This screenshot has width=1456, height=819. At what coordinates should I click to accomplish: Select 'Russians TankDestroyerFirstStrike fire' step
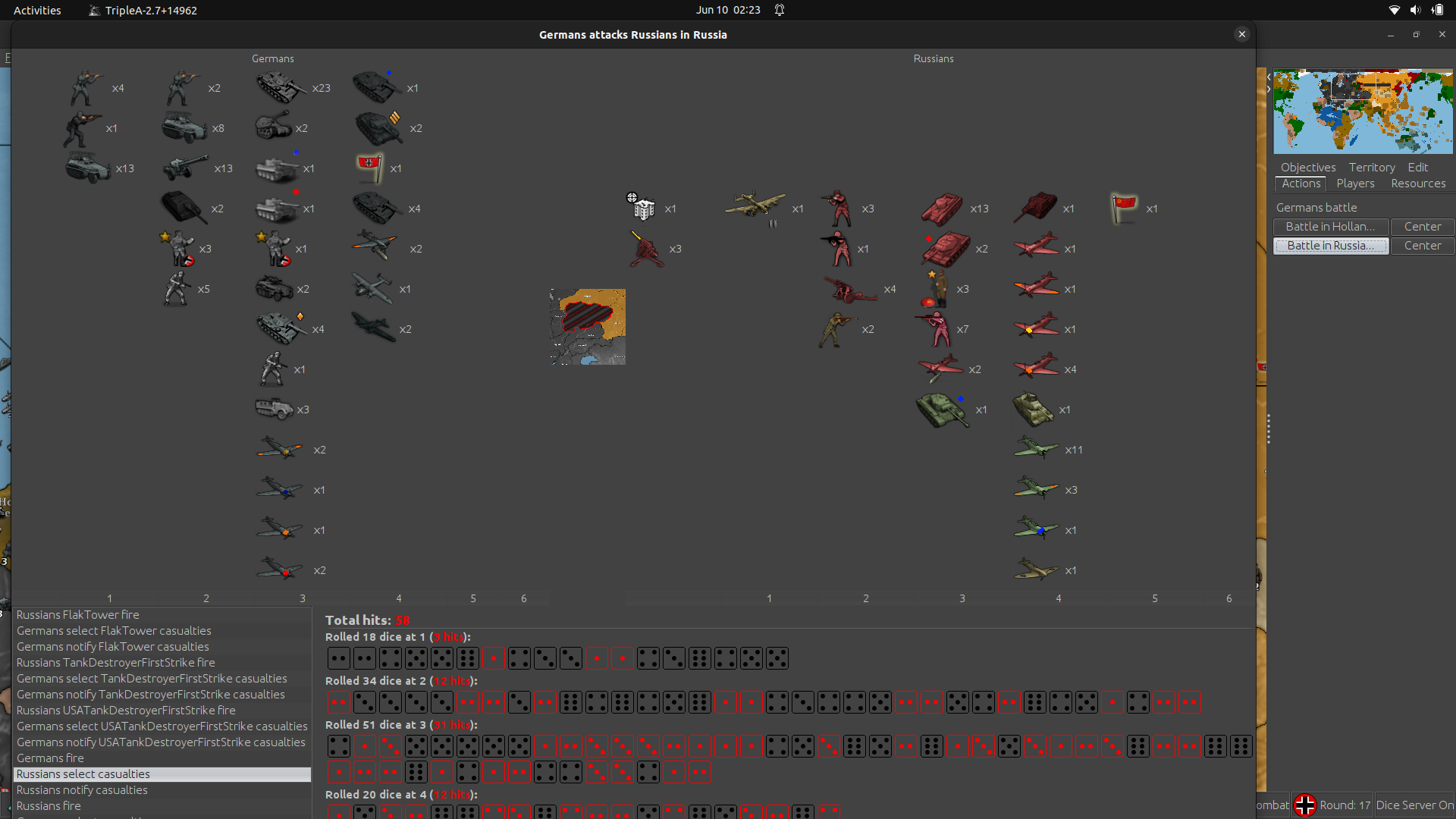(162, 663)
